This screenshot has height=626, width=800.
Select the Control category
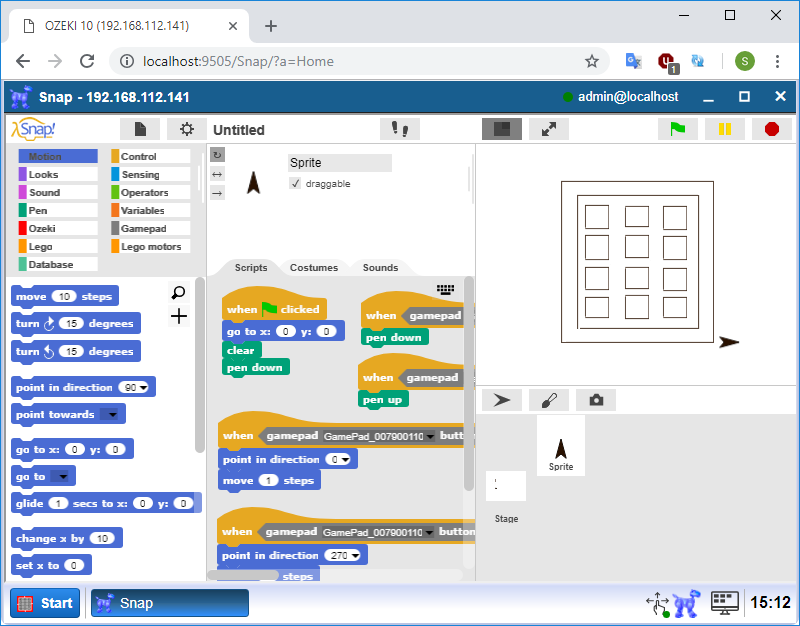click(151, 156)
